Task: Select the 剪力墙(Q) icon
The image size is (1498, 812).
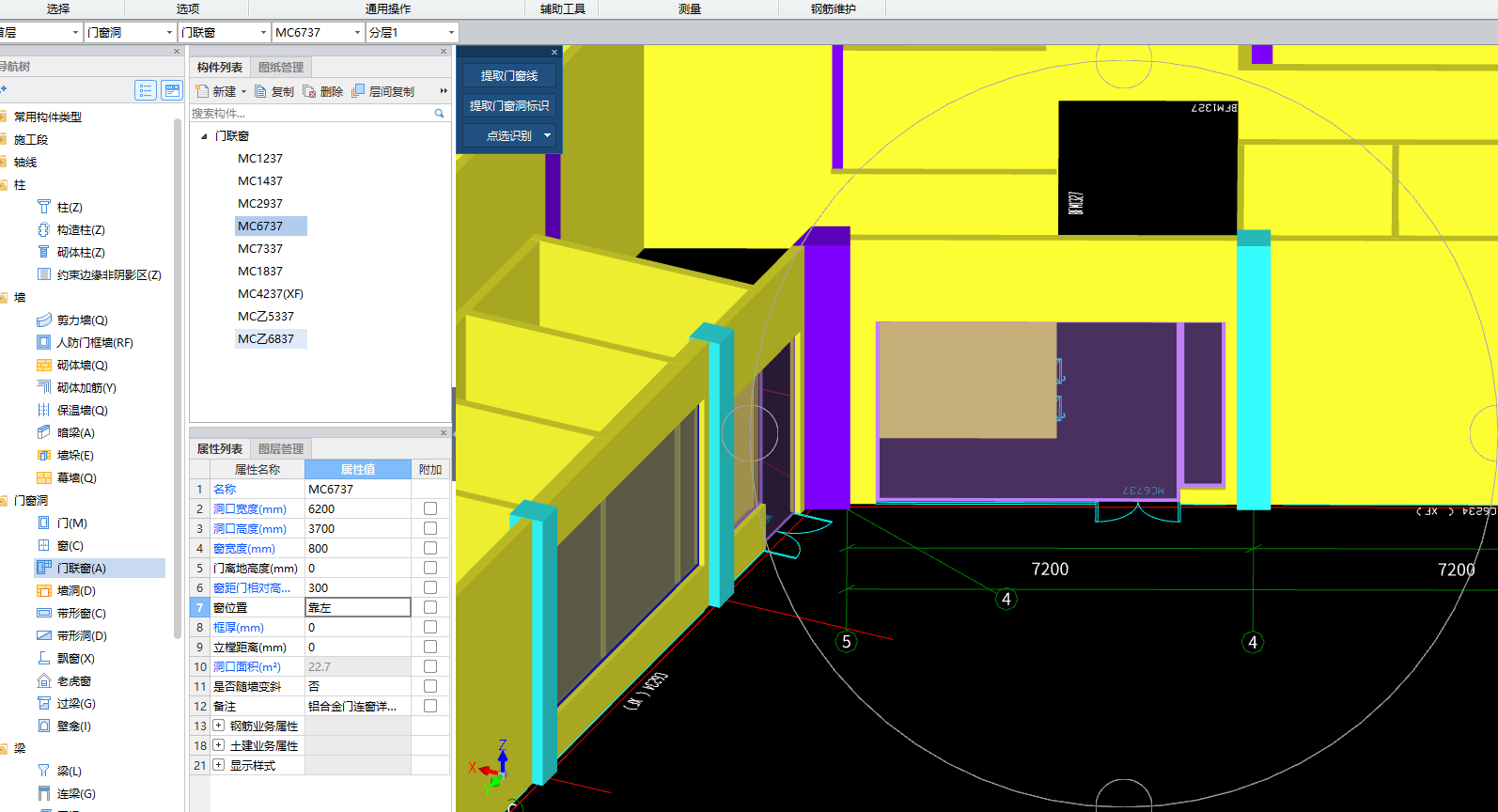Action: click(43, 320)
